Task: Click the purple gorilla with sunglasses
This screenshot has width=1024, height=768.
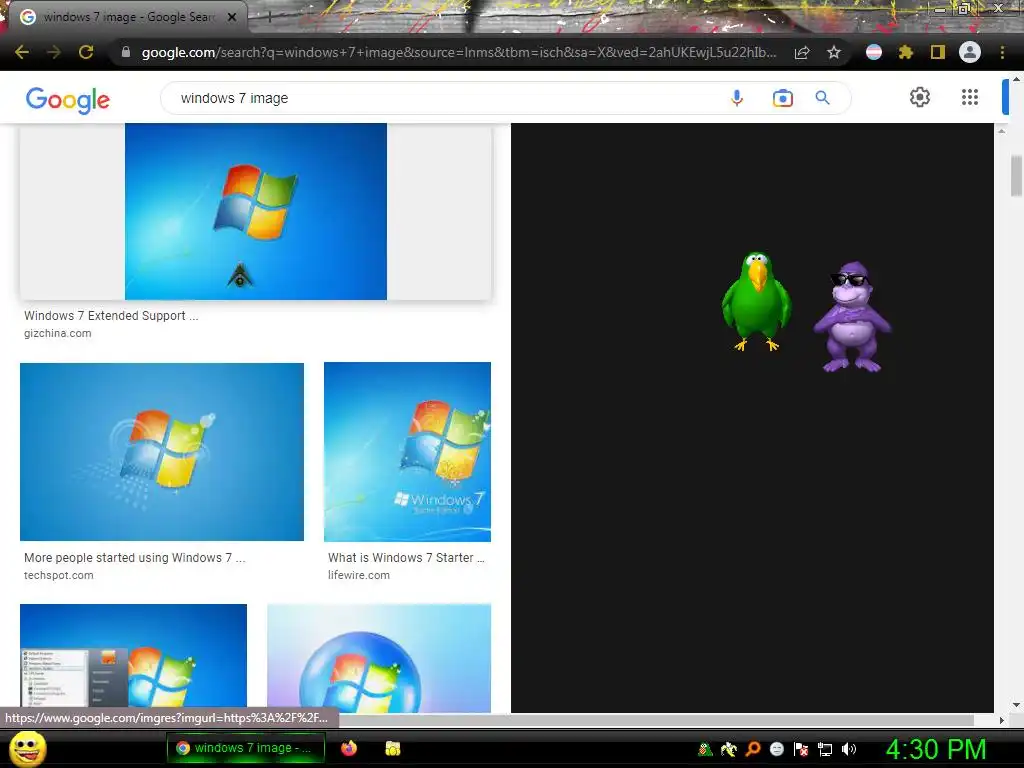Action: (852, 316)
